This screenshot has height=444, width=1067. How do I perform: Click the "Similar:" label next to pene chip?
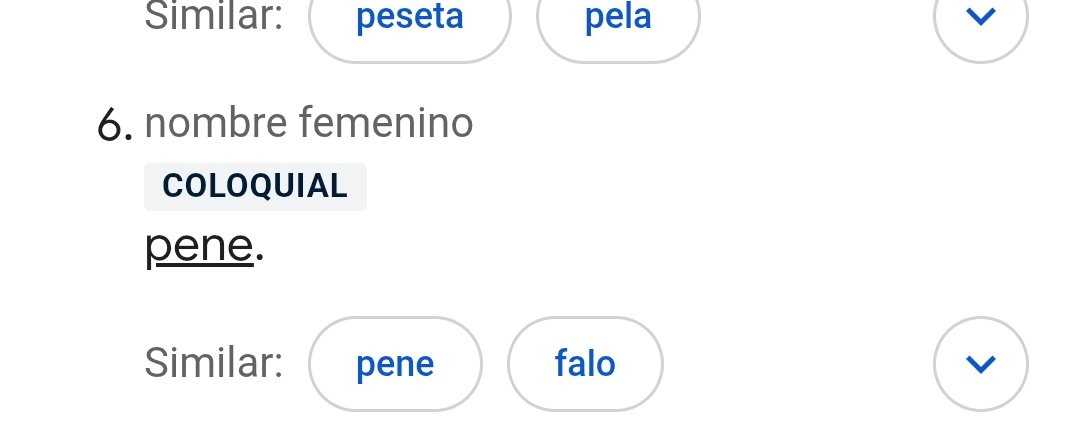pos(214,363)
